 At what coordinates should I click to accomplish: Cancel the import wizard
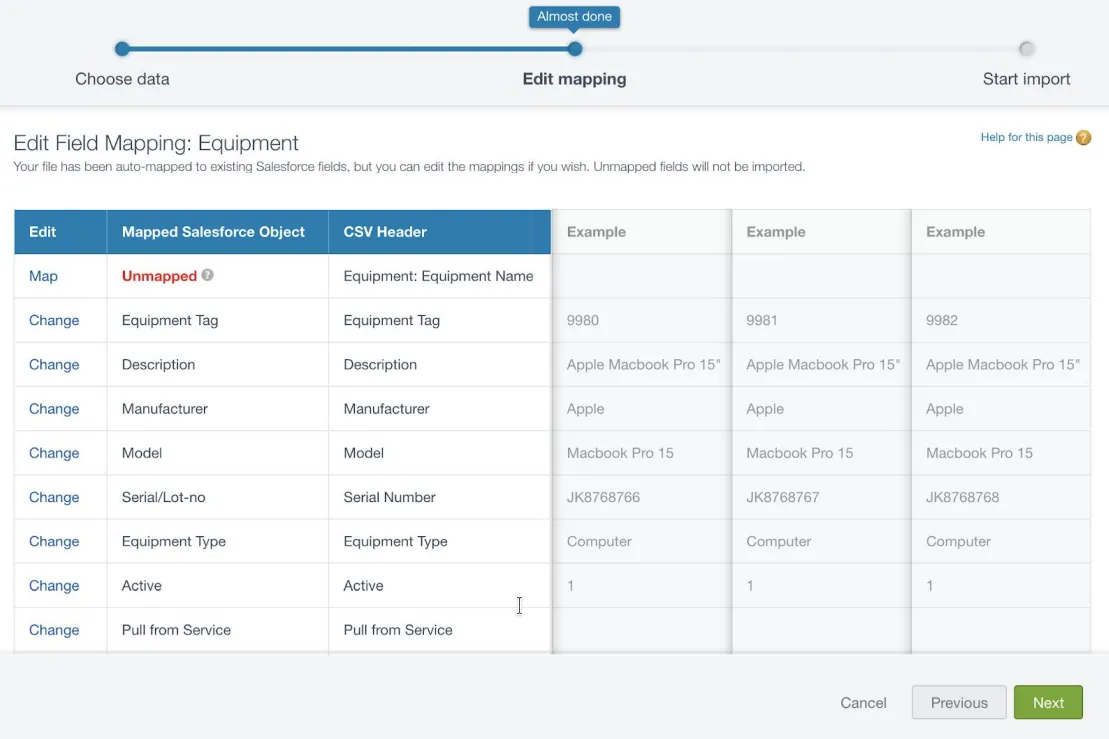pos(863,703)
